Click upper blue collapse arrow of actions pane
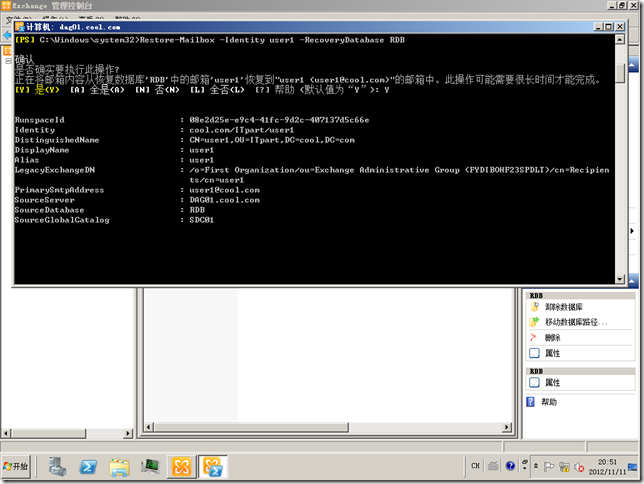The height and width of the screenshot is (484, 644). coord(632,65)
